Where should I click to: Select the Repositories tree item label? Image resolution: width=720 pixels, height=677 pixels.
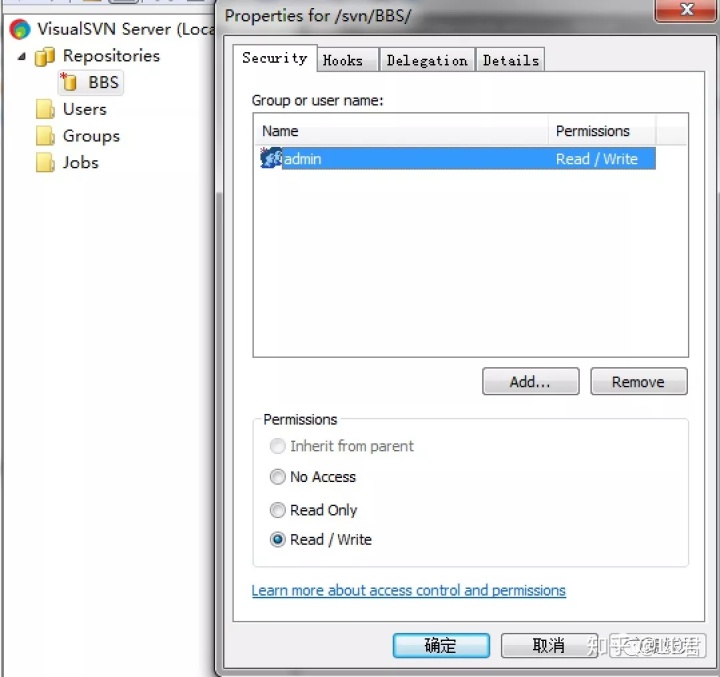[111, 56]
